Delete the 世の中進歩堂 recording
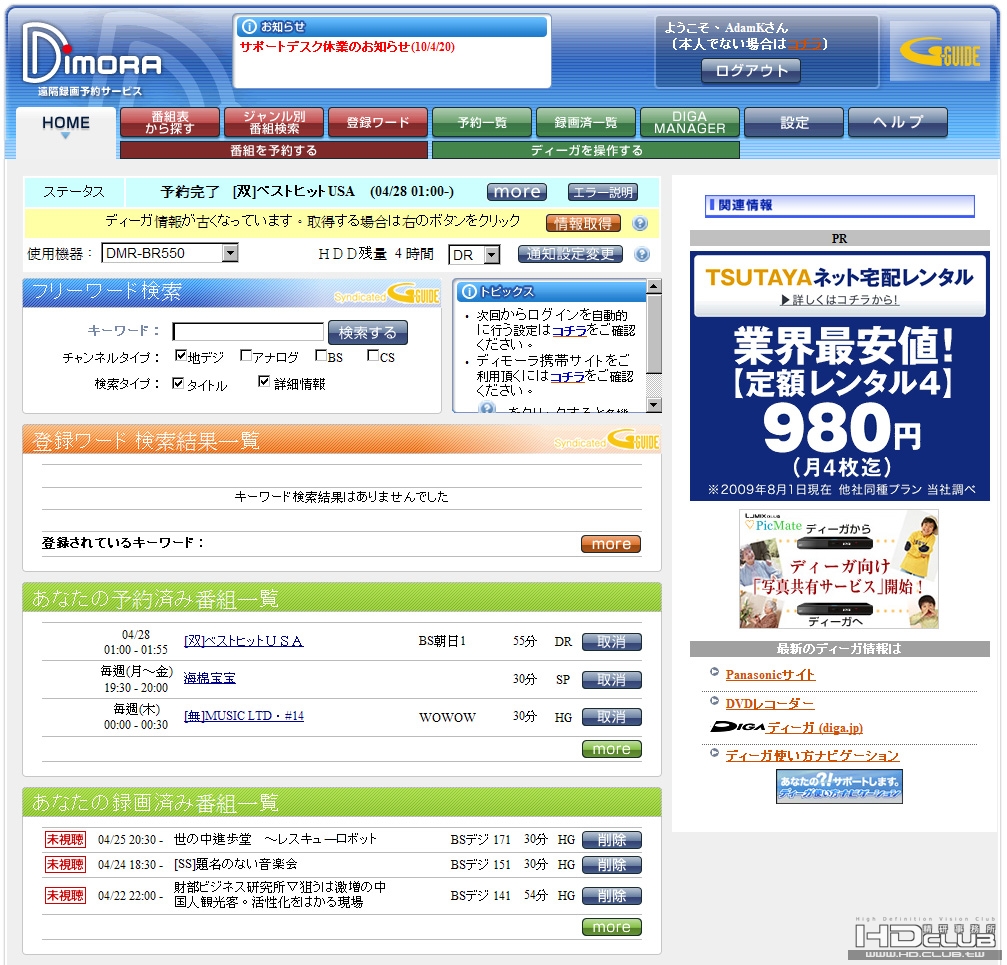The image size is (1007, 965). click(x=611, y=840)
